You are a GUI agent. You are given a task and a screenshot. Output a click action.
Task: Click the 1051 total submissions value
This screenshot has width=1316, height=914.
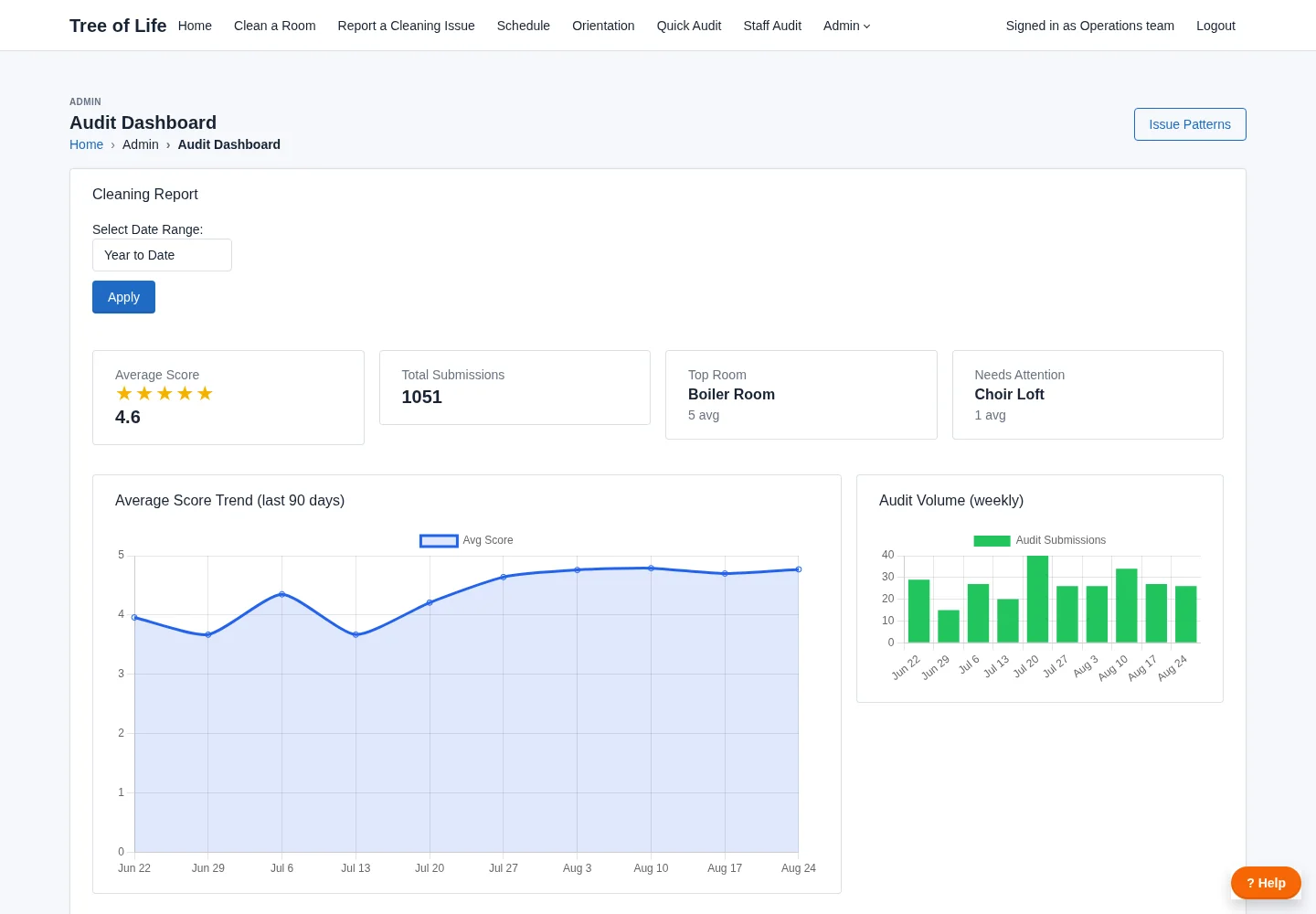[421, 397]
